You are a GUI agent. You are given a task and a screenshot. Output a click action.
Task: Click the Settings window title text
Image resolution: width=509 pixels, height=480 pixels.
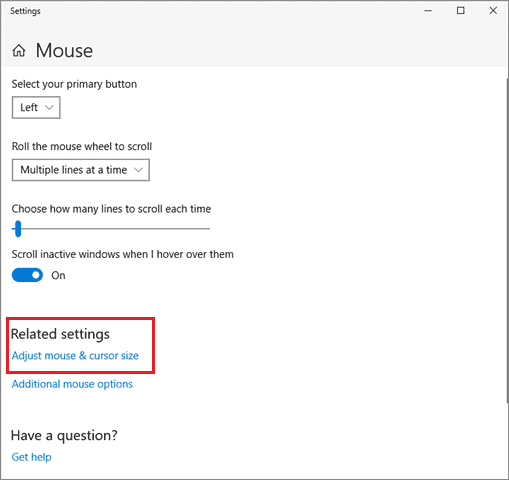25,11
